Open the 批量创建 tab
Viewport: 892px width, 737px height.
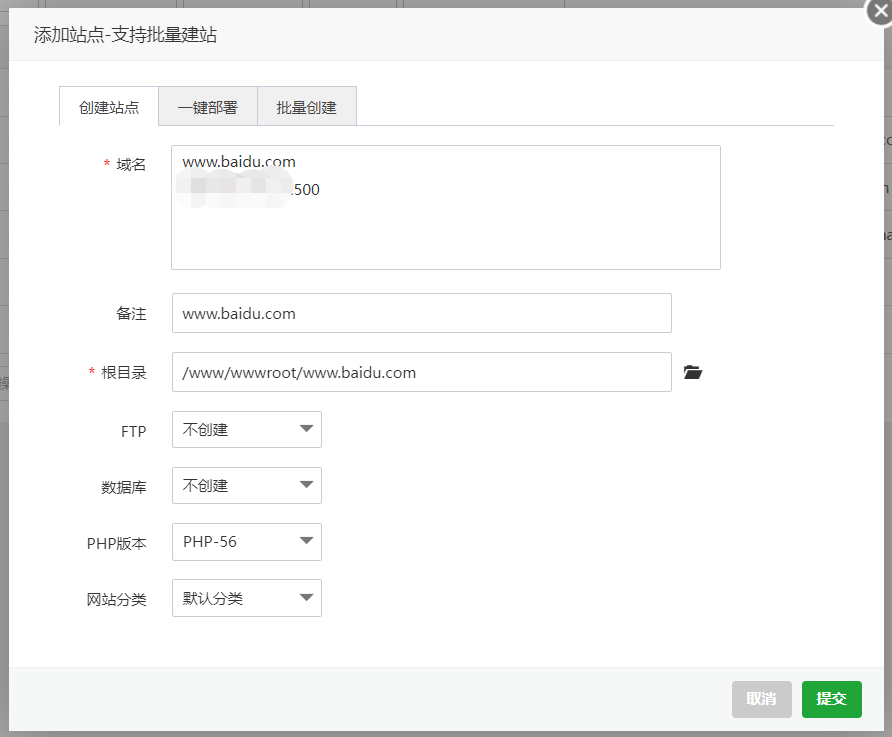click(x=307, y=107)
